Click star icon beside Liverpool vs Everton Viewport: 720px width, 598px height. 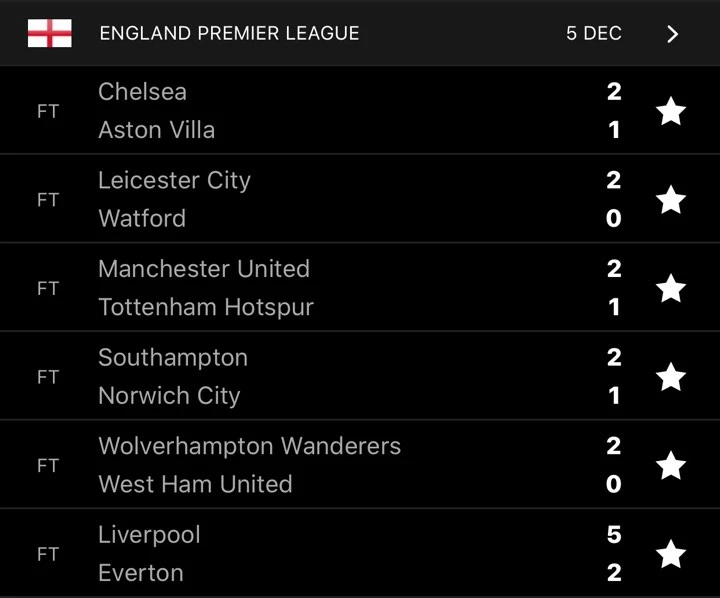click(671, 554)
